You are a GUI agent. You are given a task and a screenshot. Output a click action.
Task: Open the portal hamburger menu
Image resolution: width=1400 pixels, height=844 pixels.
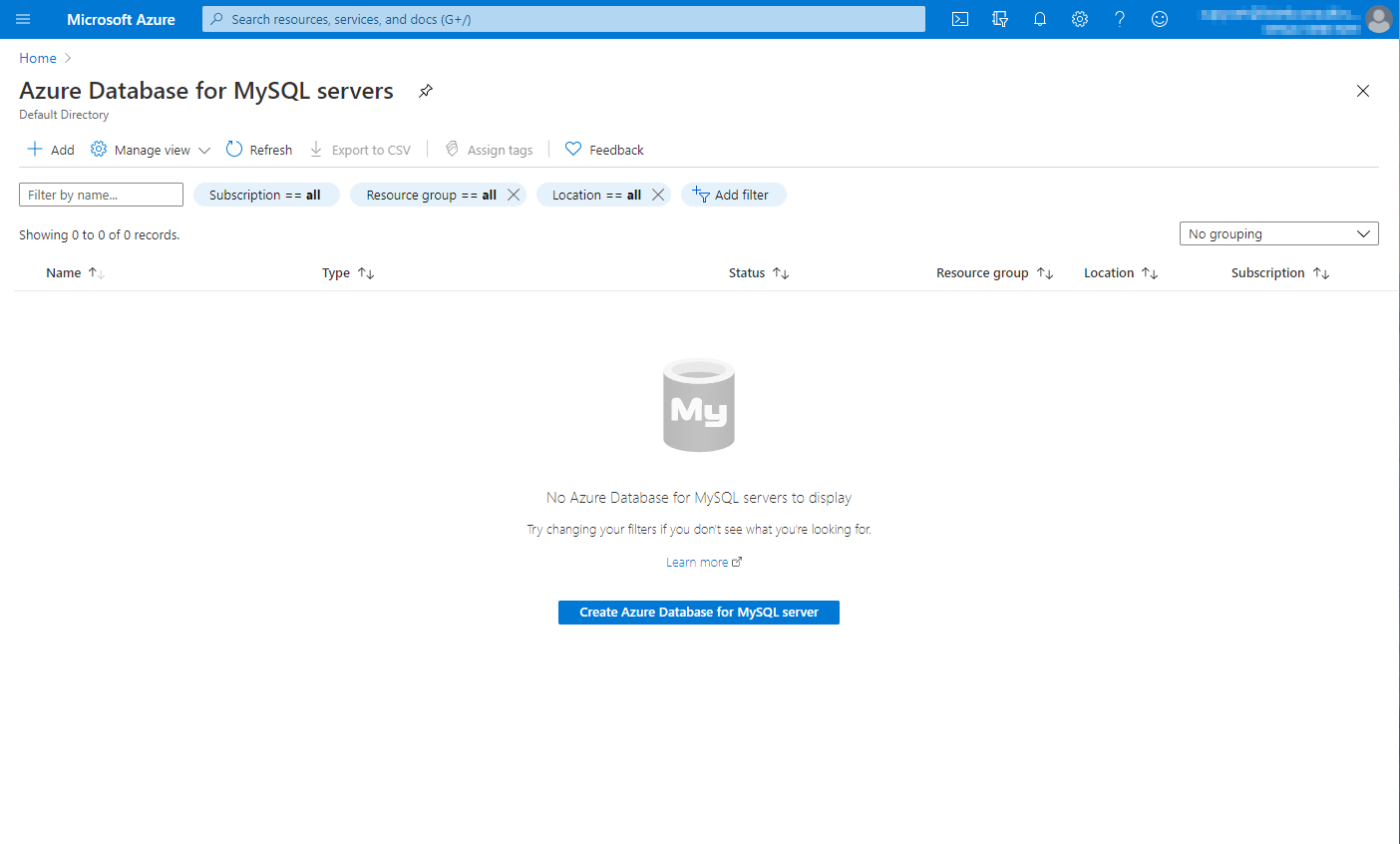coord(22,19)
